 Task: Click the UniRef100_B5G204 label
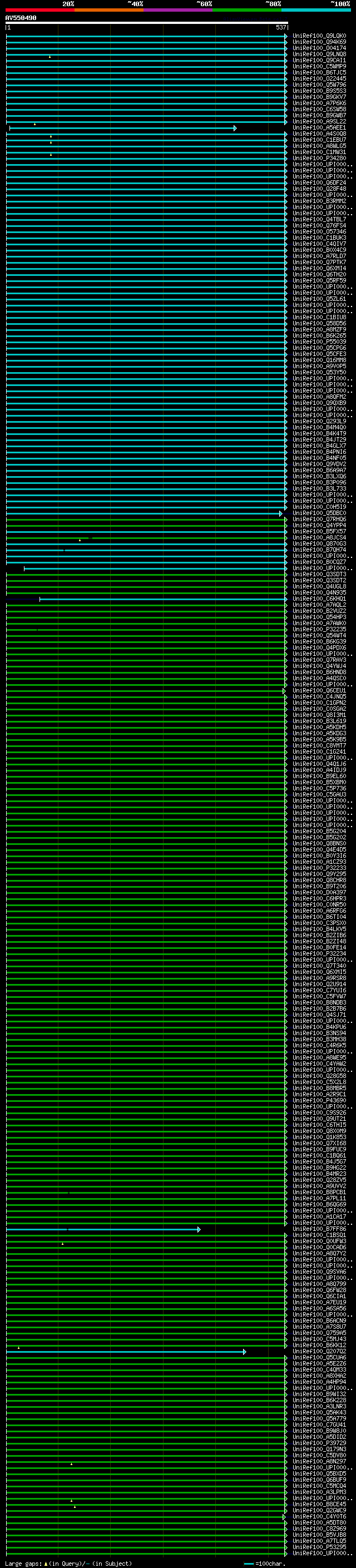click(x=319, y=832)
